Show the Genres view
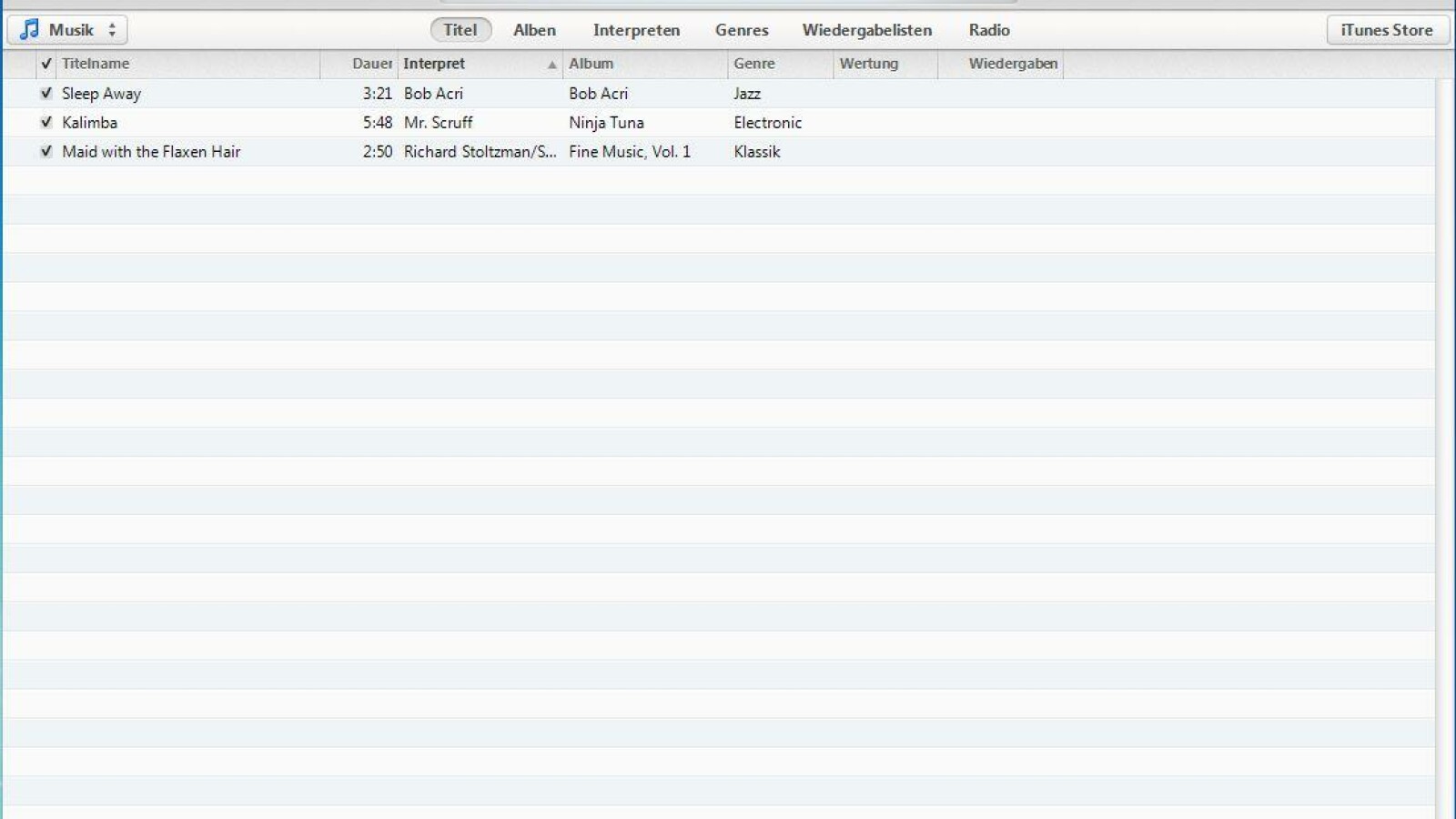 (742, 30)
